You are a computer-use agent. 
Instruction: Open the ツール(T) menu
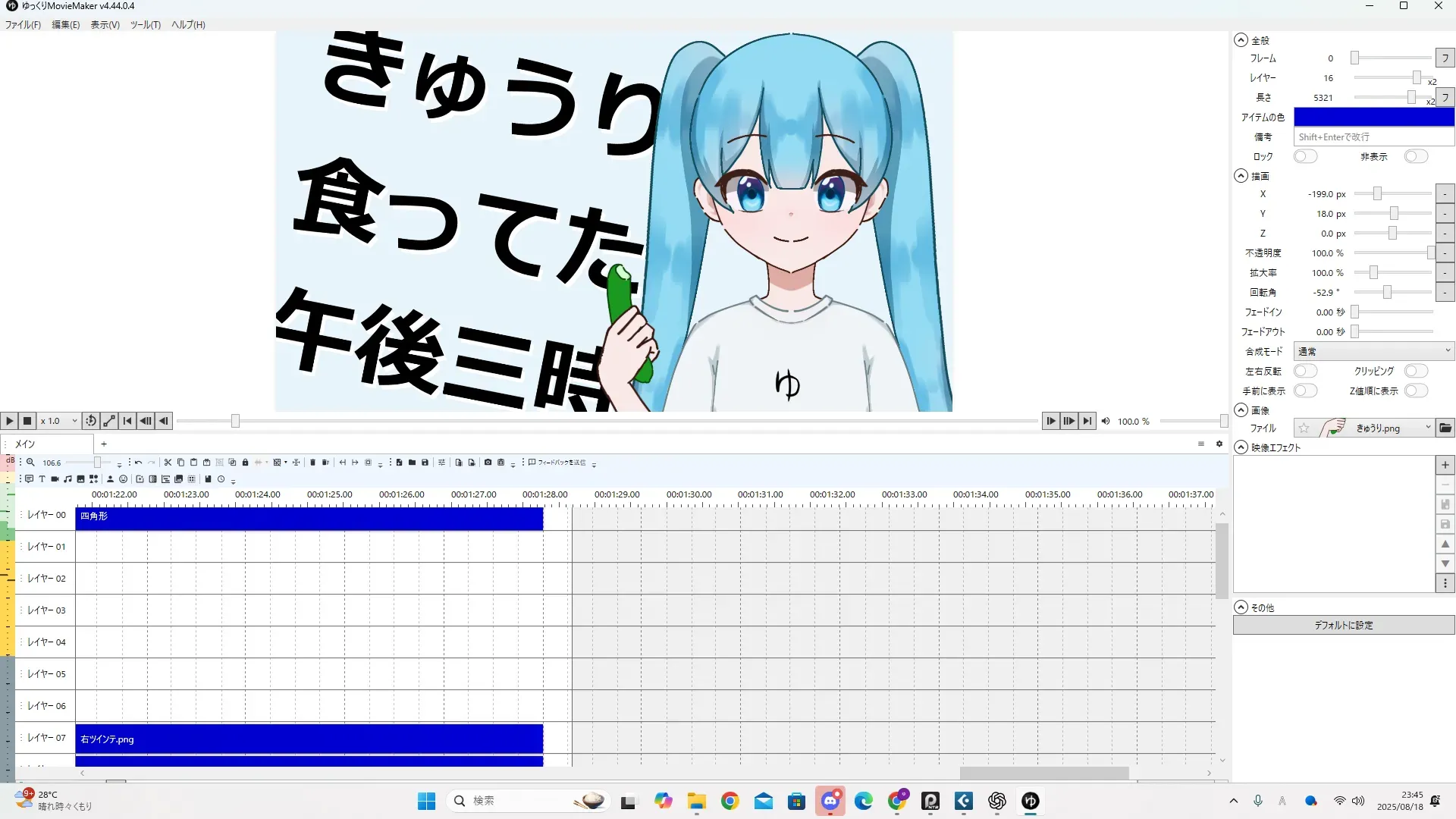pos(145,24)
